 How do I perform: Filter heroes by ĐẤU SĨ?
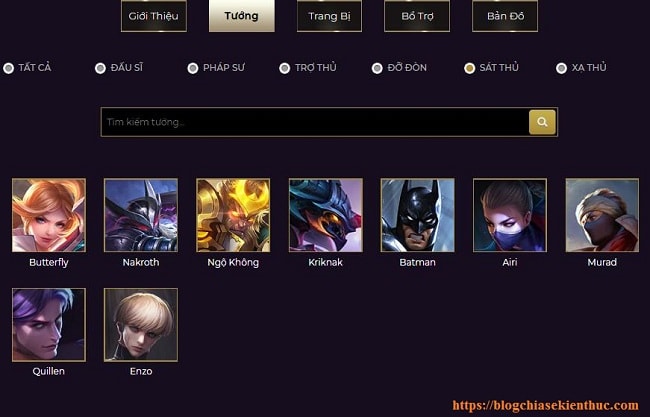[x=100, y=68]
